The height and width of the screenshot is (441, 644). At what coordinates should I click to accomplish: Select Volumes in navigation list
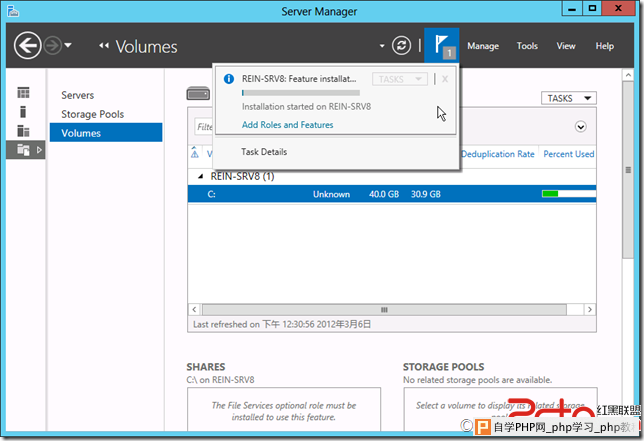pos(106,133)
